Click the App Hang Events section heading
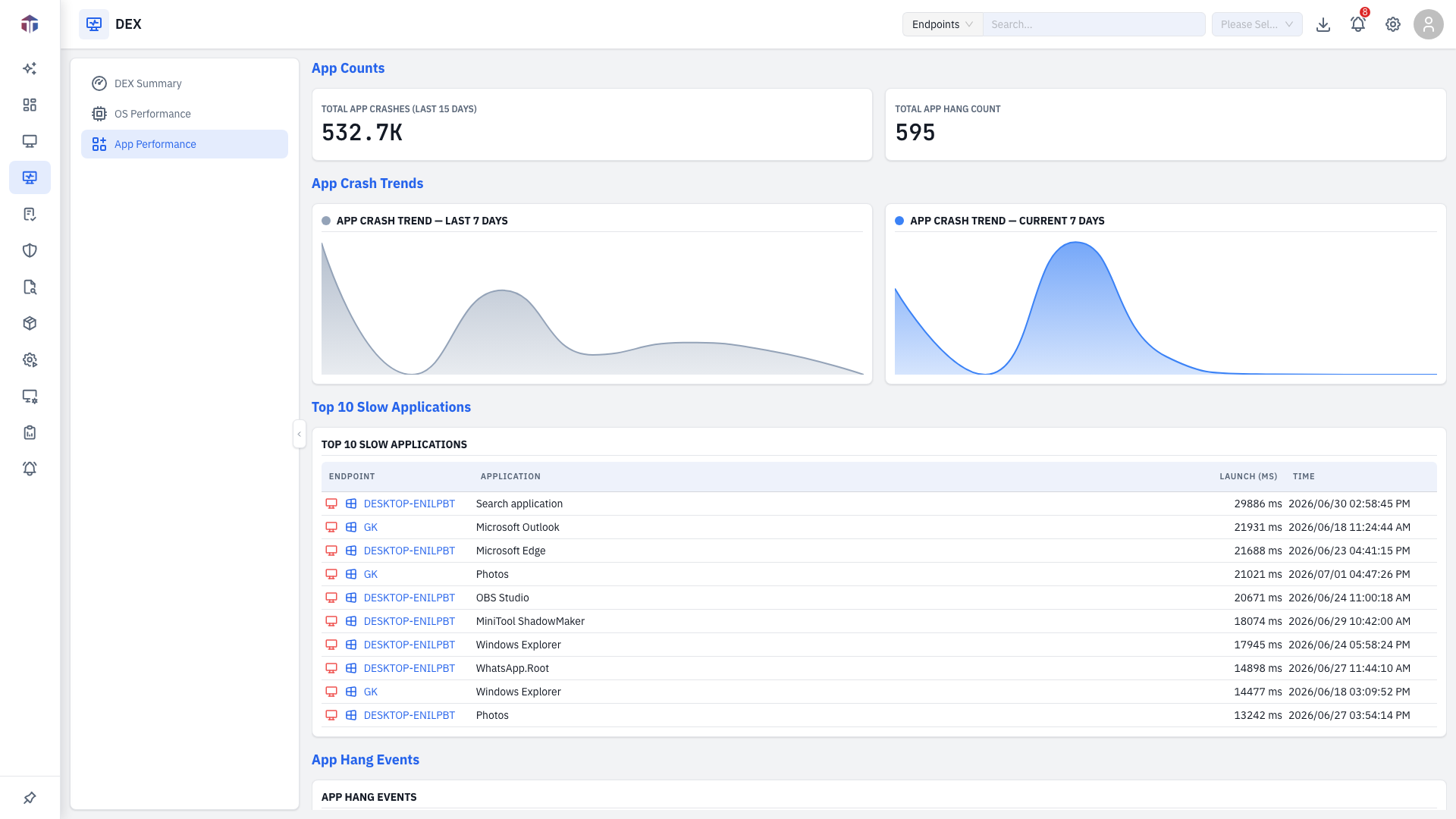 point(366,760)
